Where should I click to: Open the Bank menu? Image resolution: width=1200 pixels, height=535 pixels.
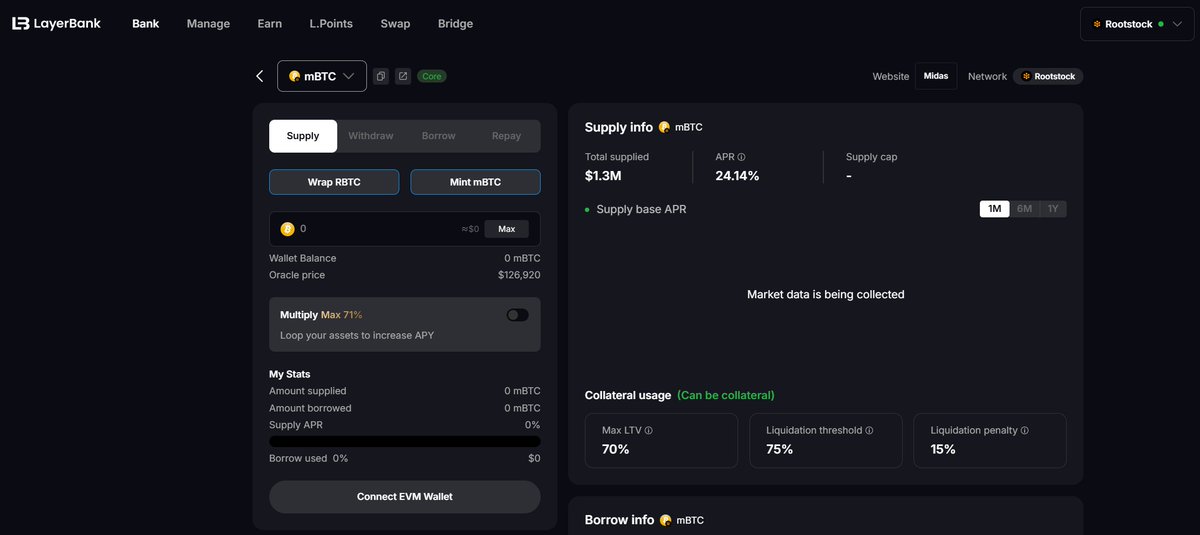pos(145,24)
